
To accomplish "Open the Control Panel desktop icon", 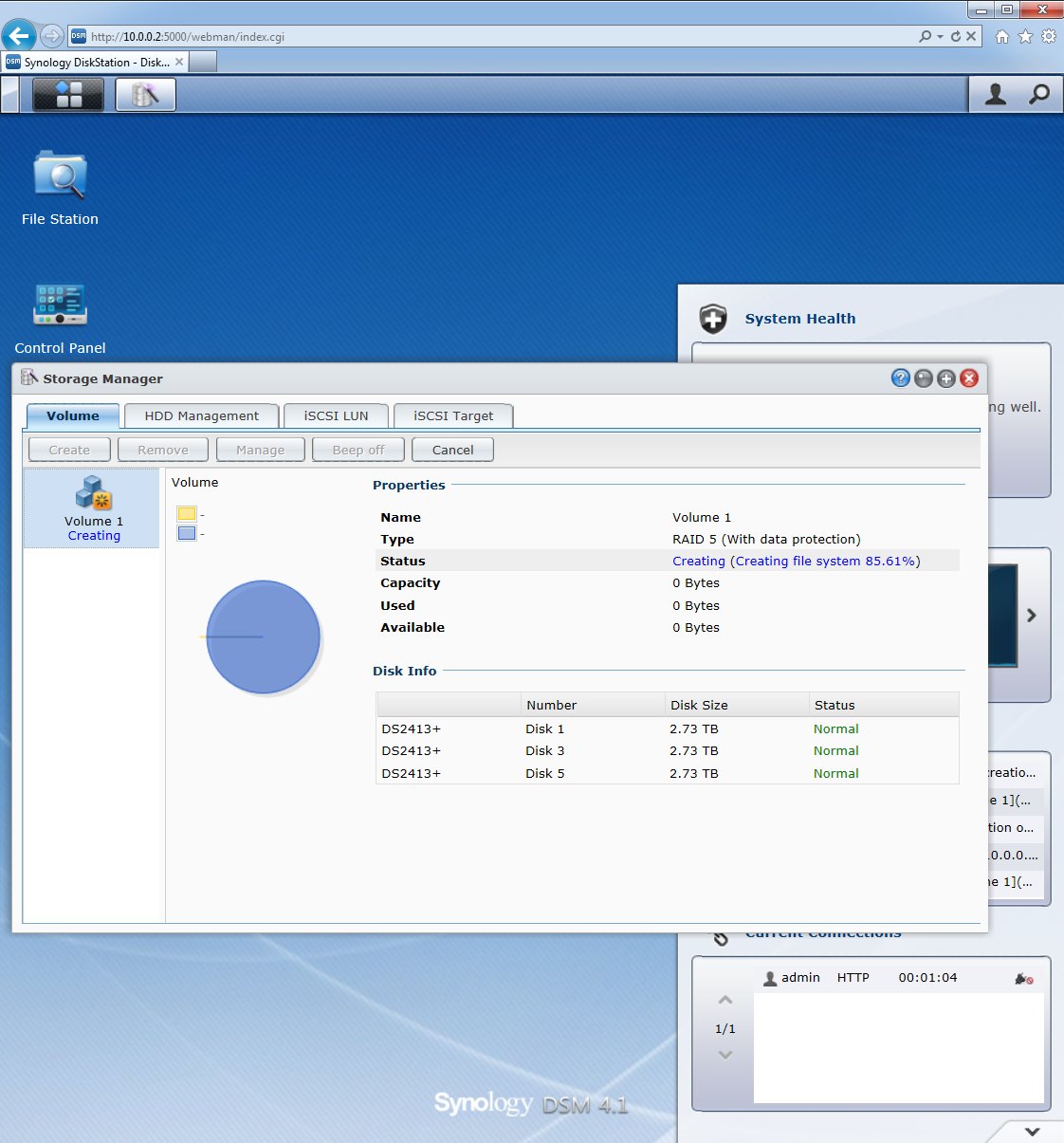I will 60,305.
